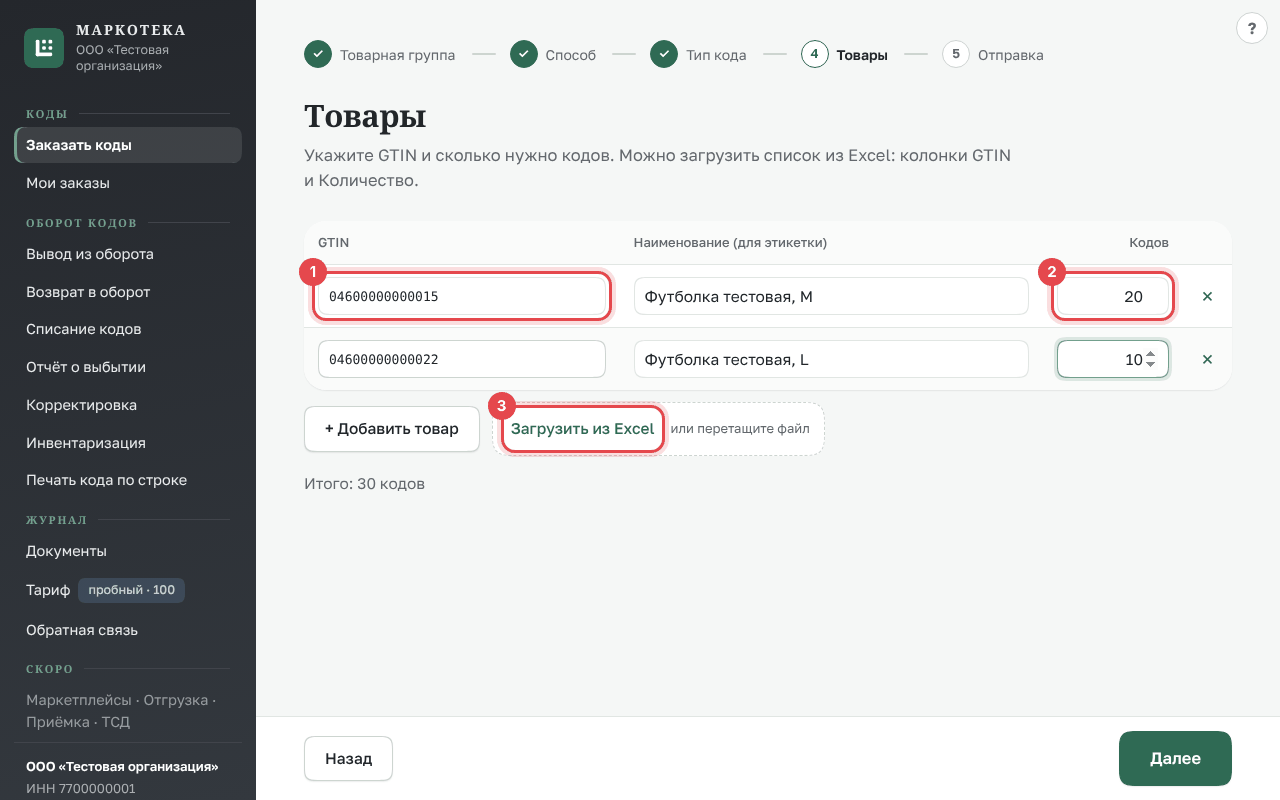Open Вывод из оборота
Screen dimensions: 1280x800
click(128, 254)
